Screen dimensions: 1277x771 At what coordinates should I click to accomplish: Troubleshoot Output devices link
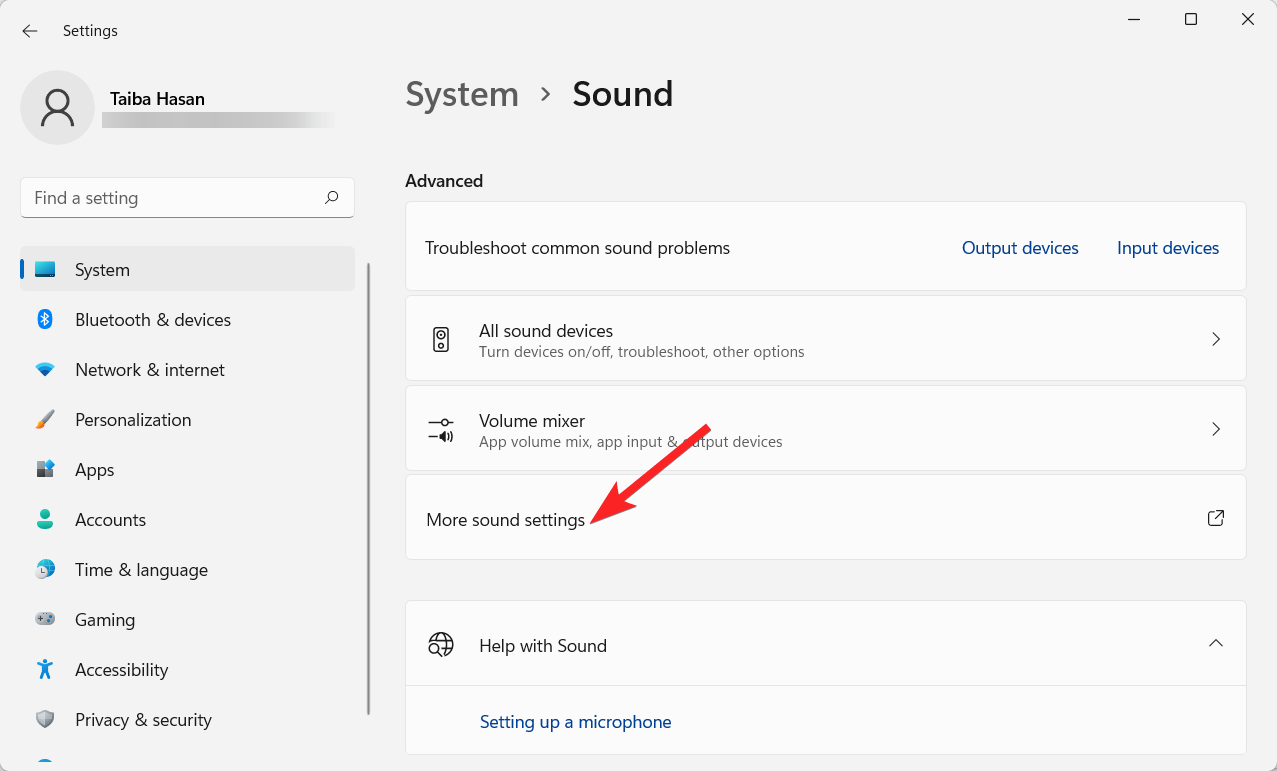click(x=1020, y=248)
